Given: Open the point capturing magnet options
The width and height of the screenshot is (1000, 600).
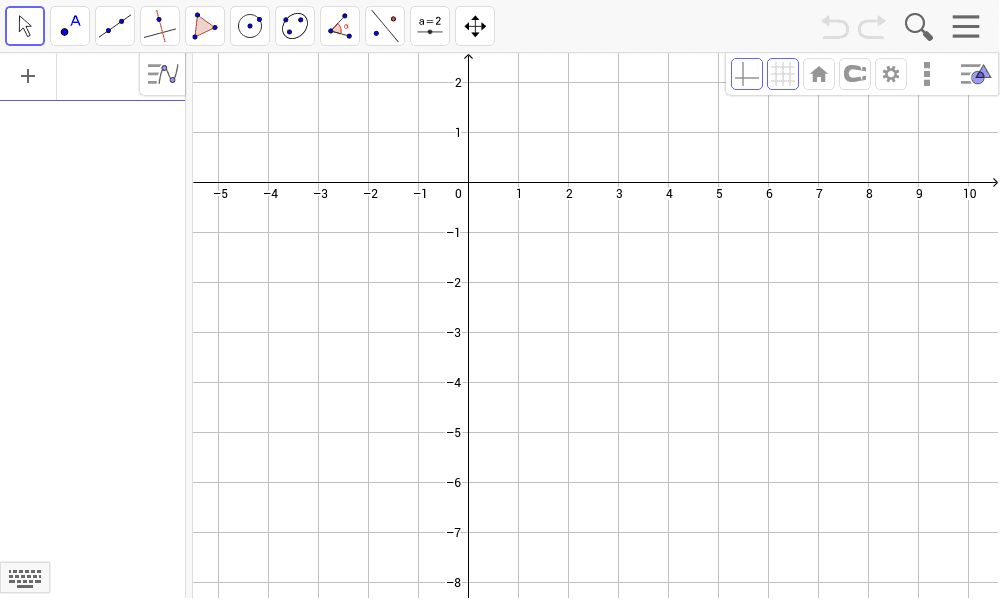Looking at the screenshot, I should 855,75.
